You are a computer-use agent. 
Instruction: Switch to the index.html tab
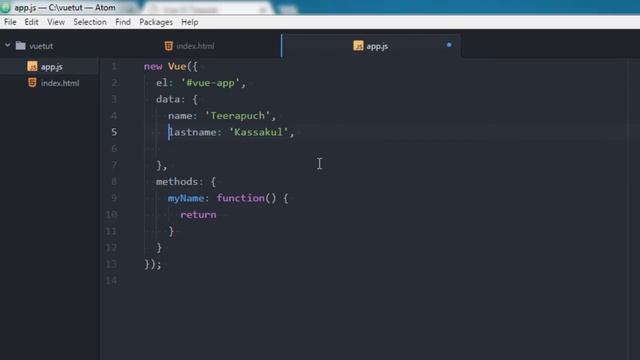click(x=190, y=46)
